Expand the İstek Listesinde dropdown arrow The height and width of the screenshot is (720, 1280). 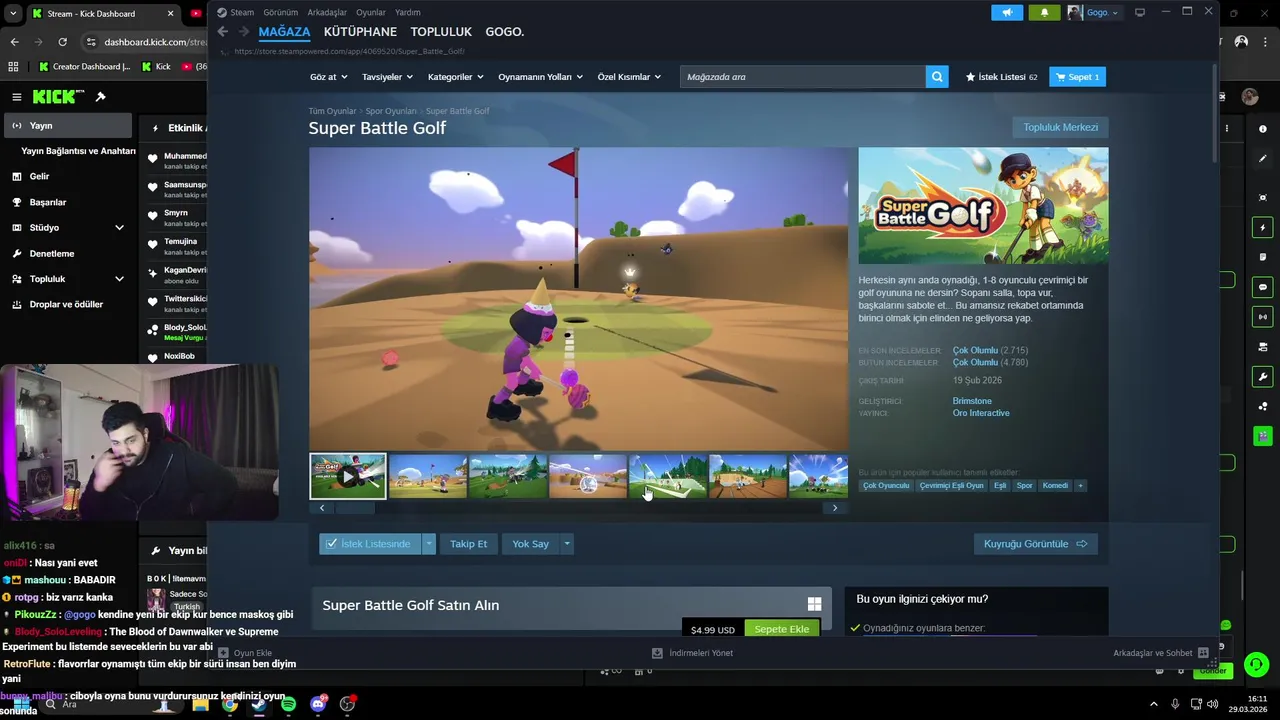429,544
